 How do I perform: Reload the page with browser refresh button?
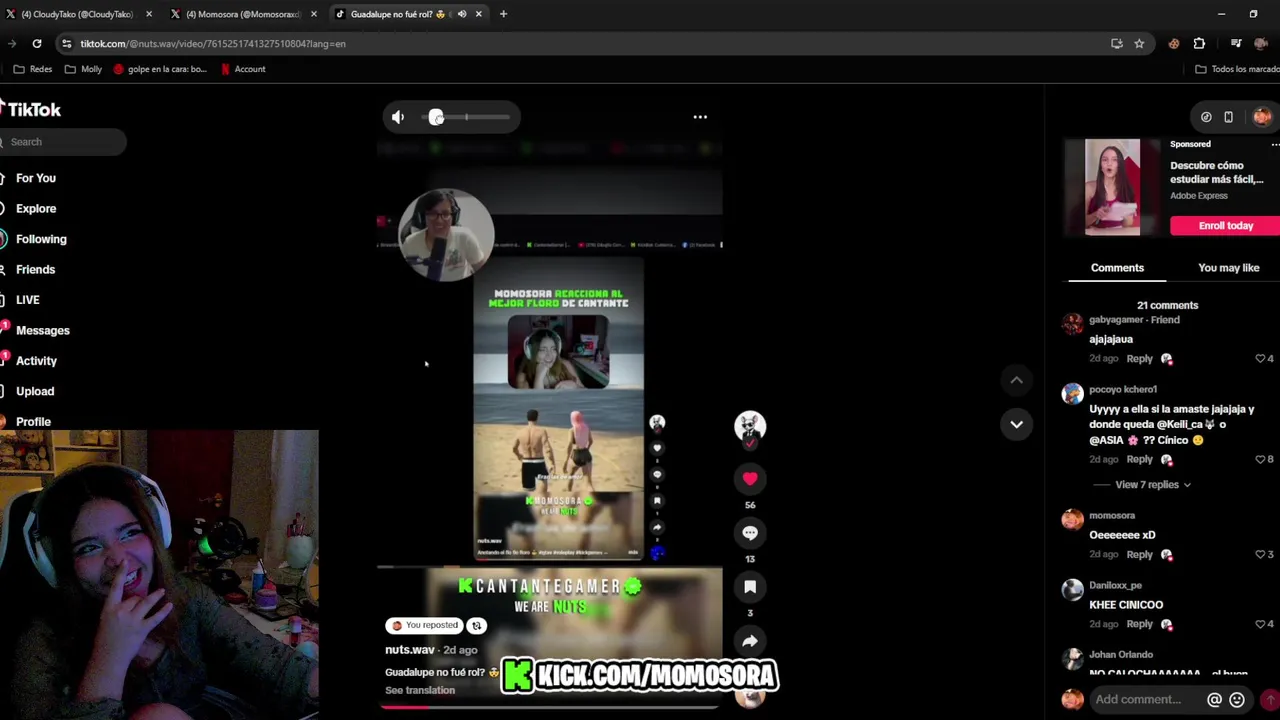tap(37, 44)
